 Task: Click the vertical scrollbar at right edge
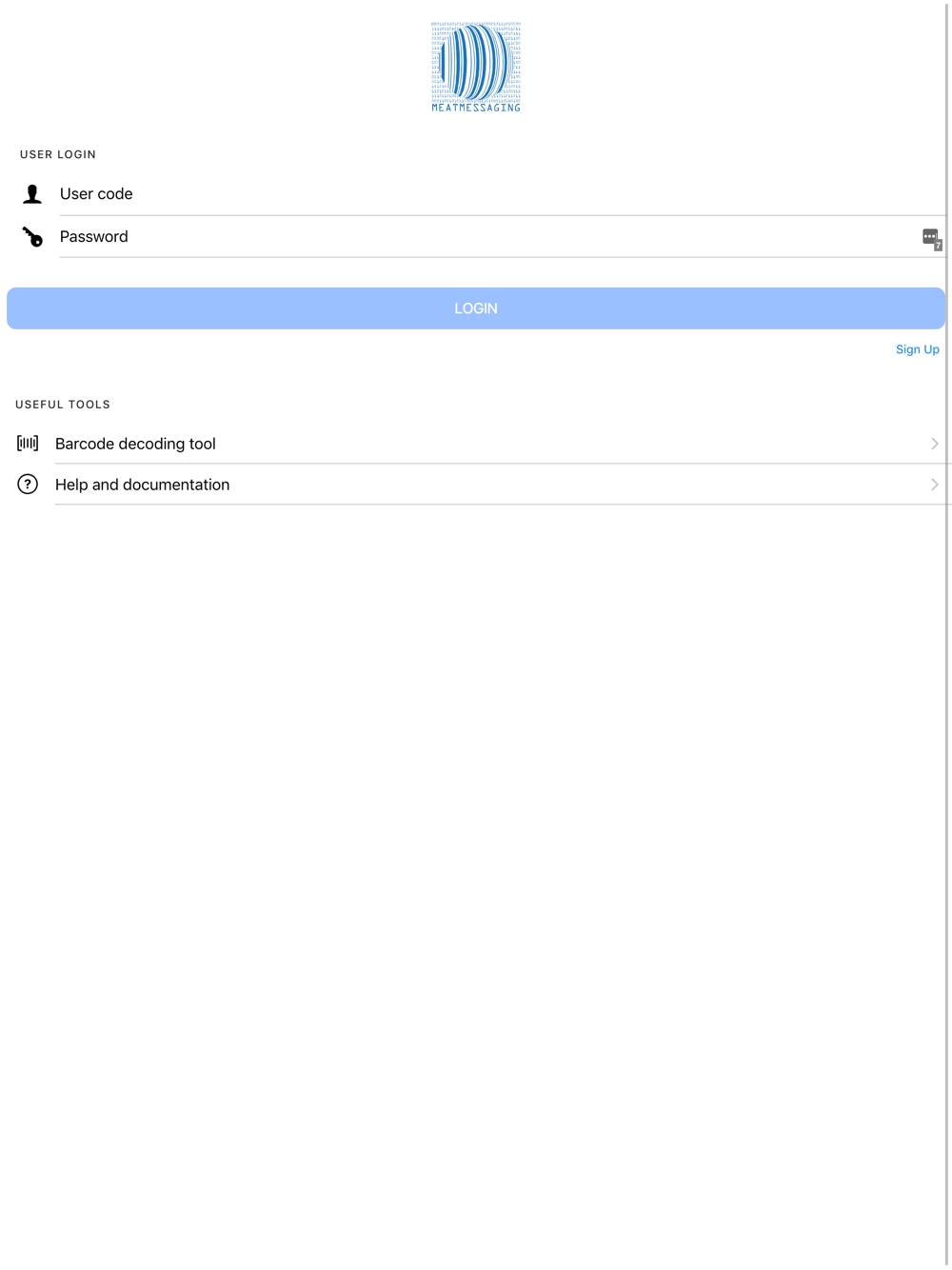(947, 635)
